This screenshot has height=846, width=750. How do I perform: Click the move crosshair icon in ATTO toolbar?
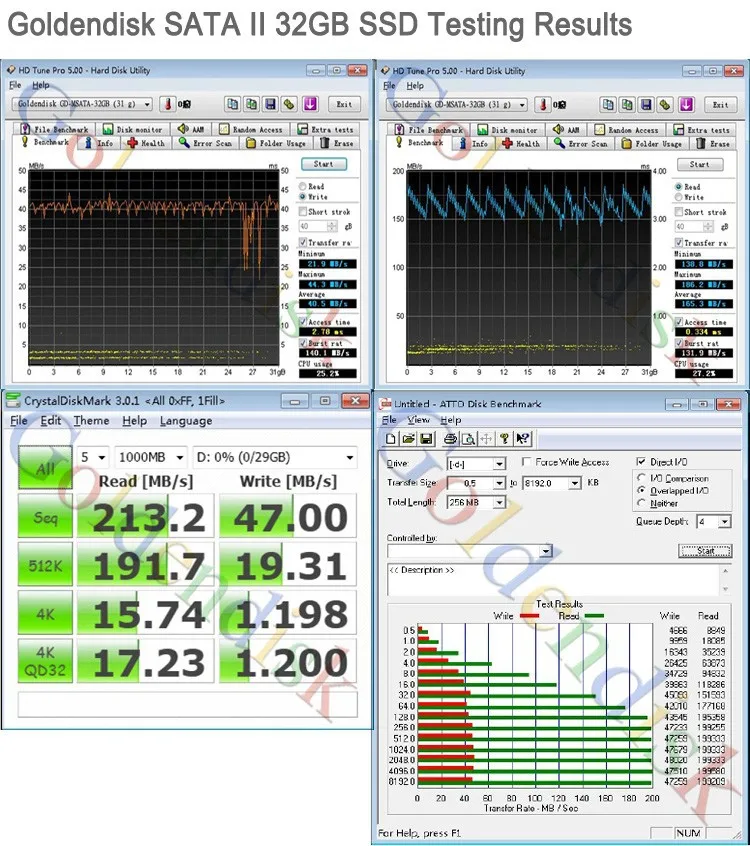point(486,439)
